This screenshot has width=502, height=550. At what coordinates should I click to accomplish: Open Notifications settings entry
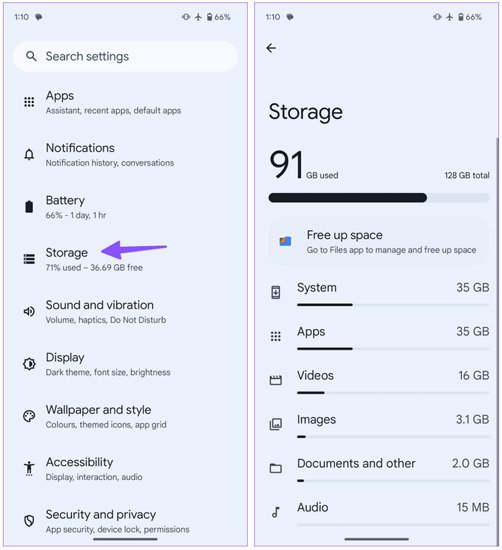point(126,154)
